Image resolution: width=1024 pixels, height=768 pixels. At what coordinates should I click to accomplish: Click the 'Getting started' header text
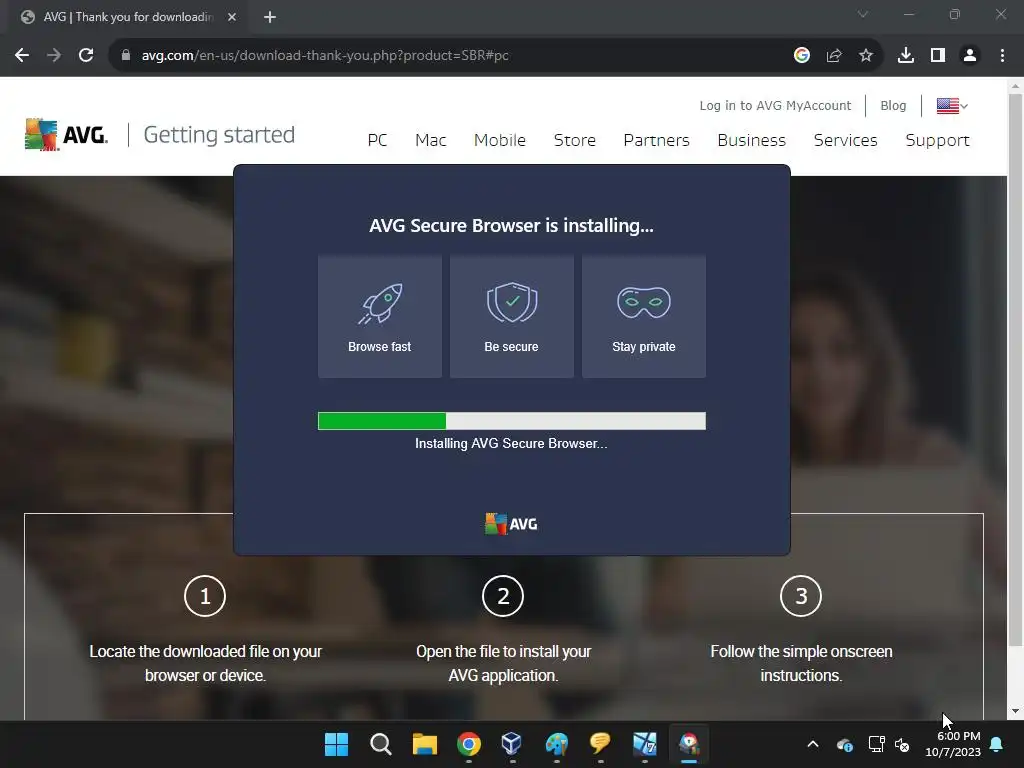coord(219,135)
